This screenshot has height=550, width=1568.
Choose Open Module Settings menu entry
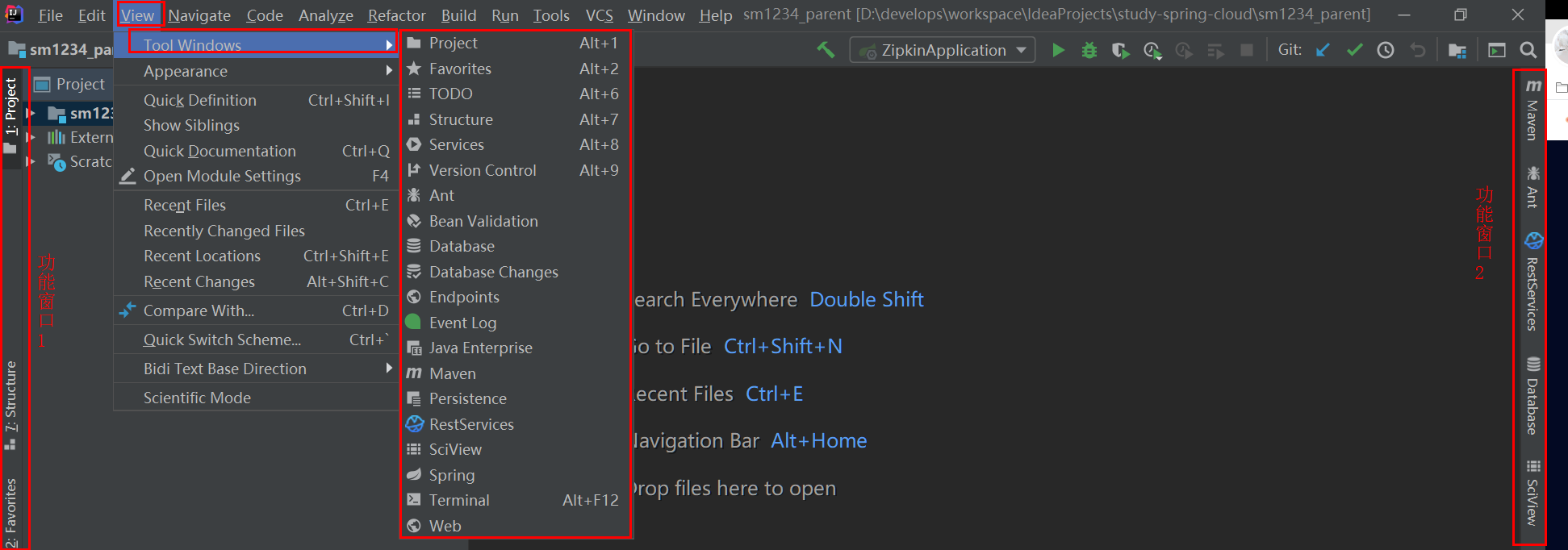257,176
